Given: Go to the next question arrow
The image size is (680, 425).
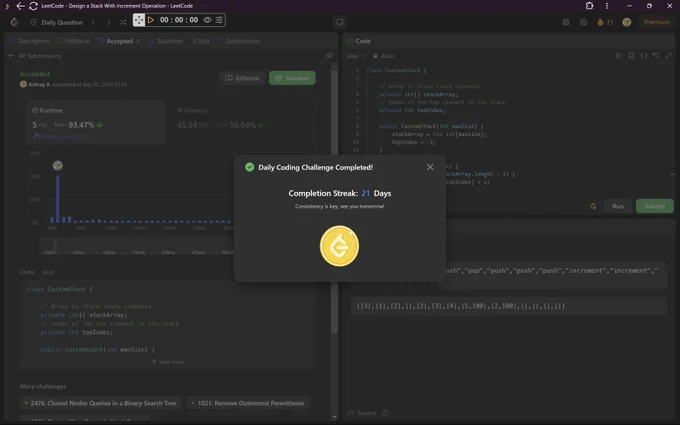Looking at the screenshot, I should pos(108,22).
